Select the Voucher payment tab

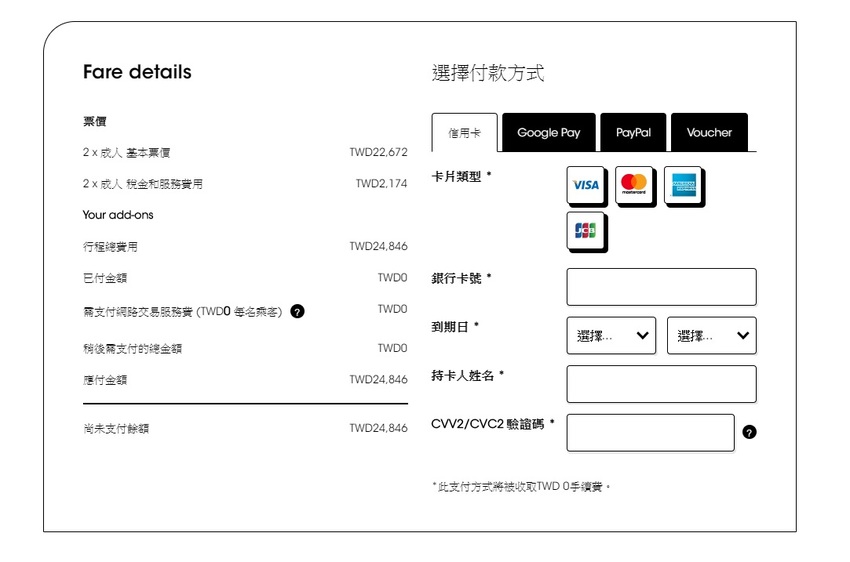pyautogui.click(x=709, y=133)
